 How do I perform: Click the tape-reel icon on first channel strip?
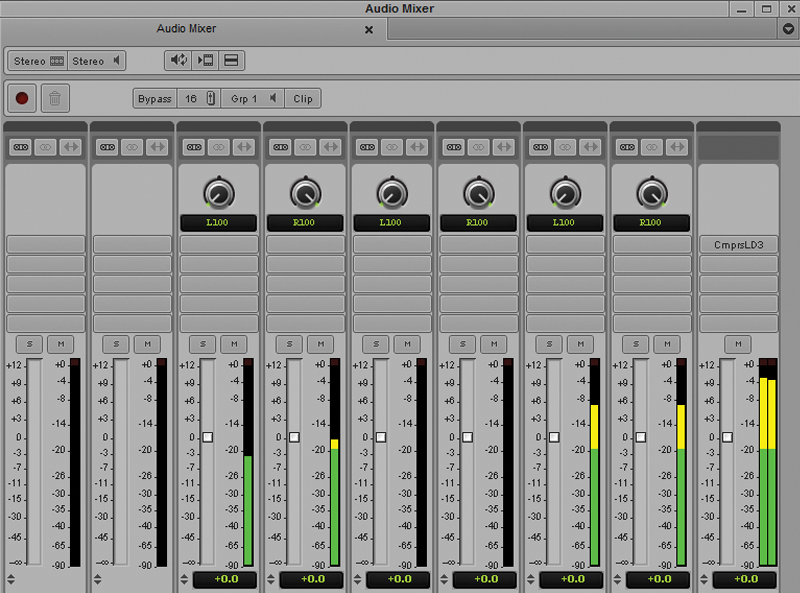point(21,147)
